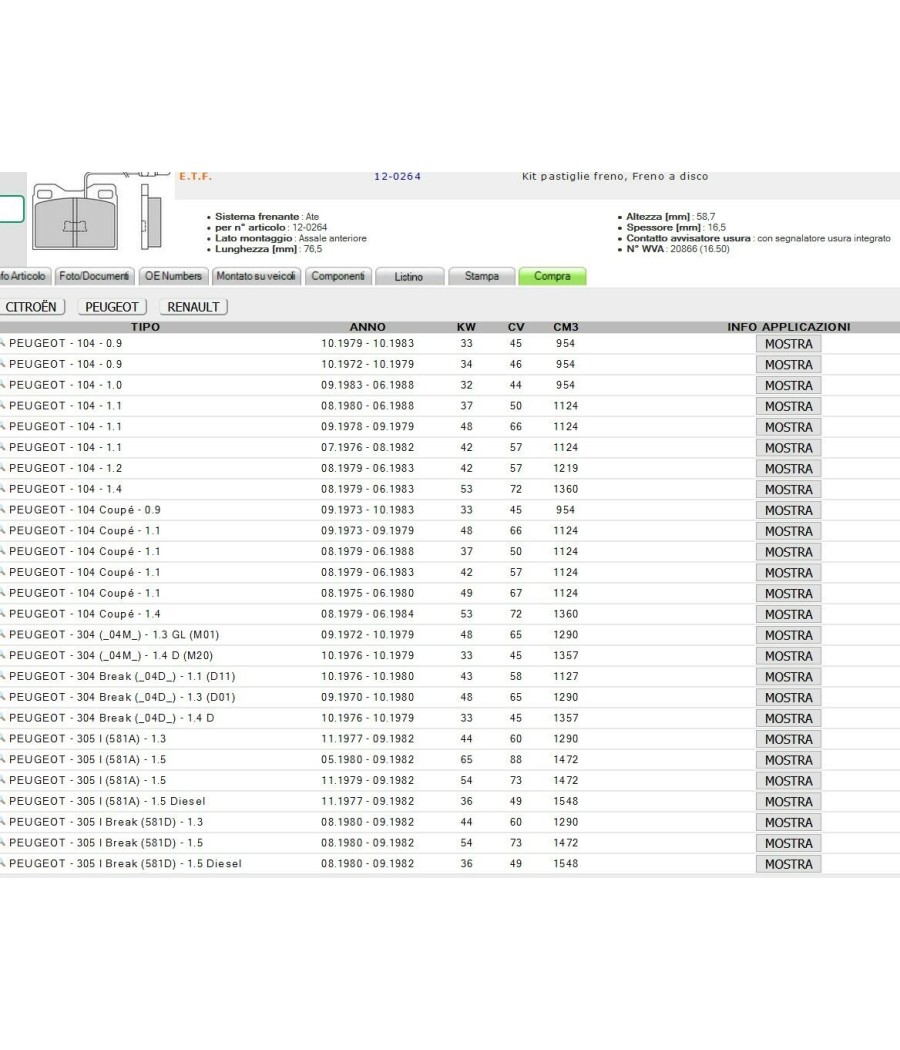
Task: Select 'PEUGEOT - 305 I (581A) - 1.5 Diesel'
Action: click(107, 801)
